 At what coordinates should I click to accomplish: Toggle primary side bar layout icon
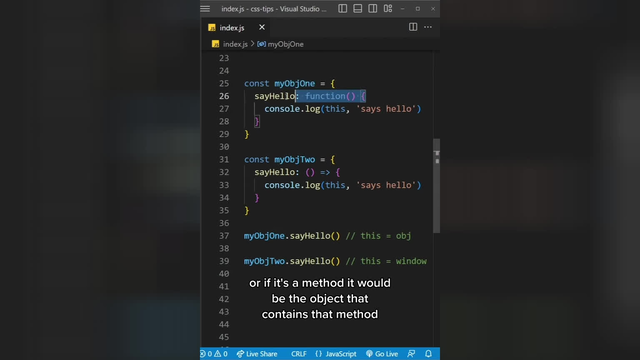click(x=342, y=9)
